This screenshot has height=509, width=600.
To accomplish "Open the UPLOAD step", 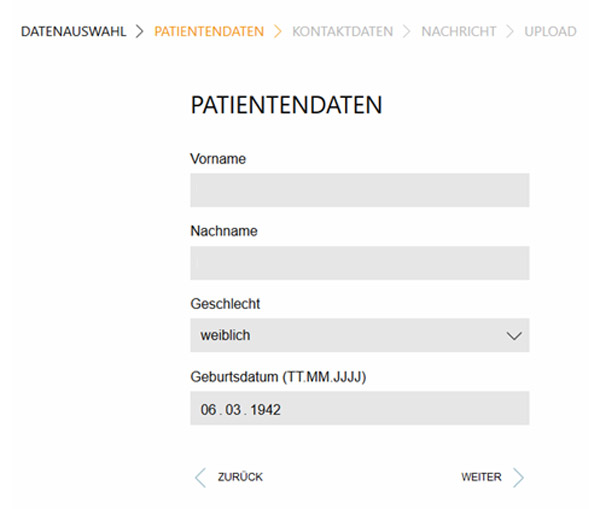I will [x=550, y=32].
